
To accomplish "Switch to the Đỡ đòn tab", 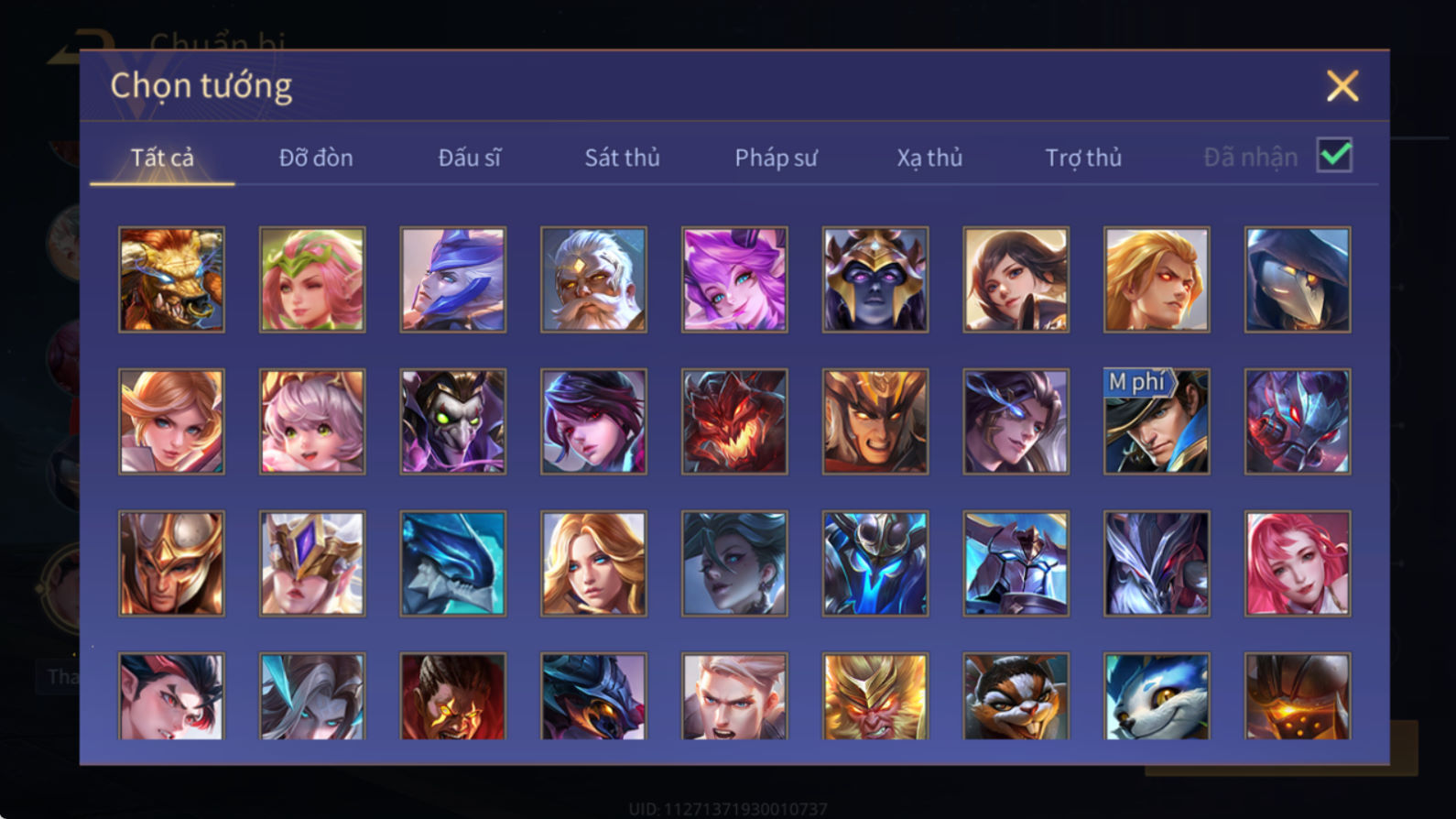I will click(x=316, y=158).
